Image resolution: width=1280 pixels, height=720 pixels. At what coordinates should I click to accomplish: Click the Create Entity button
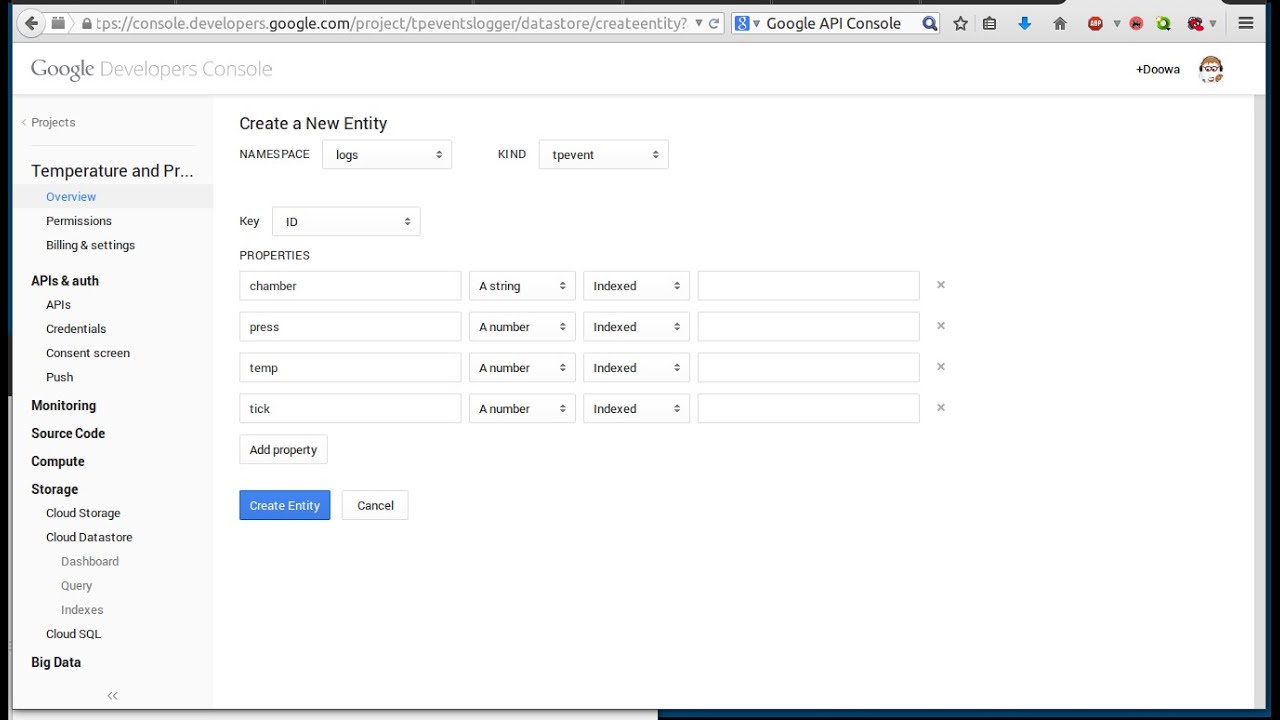(x=285, y=505)
